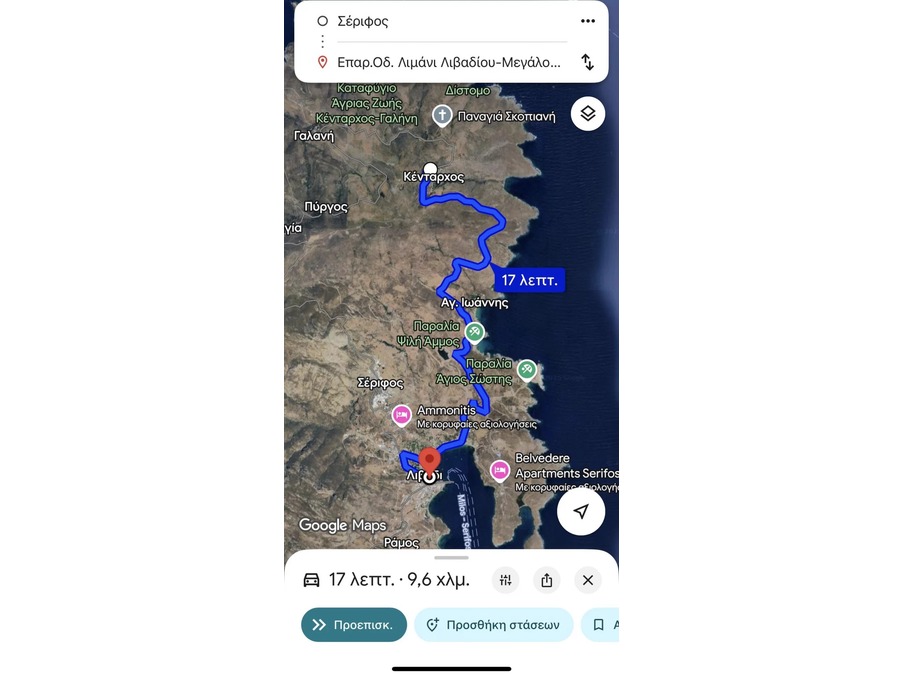Tap the red destination pin at Λιβάδι
The image size is (902, 678).
tap(429, 462)
